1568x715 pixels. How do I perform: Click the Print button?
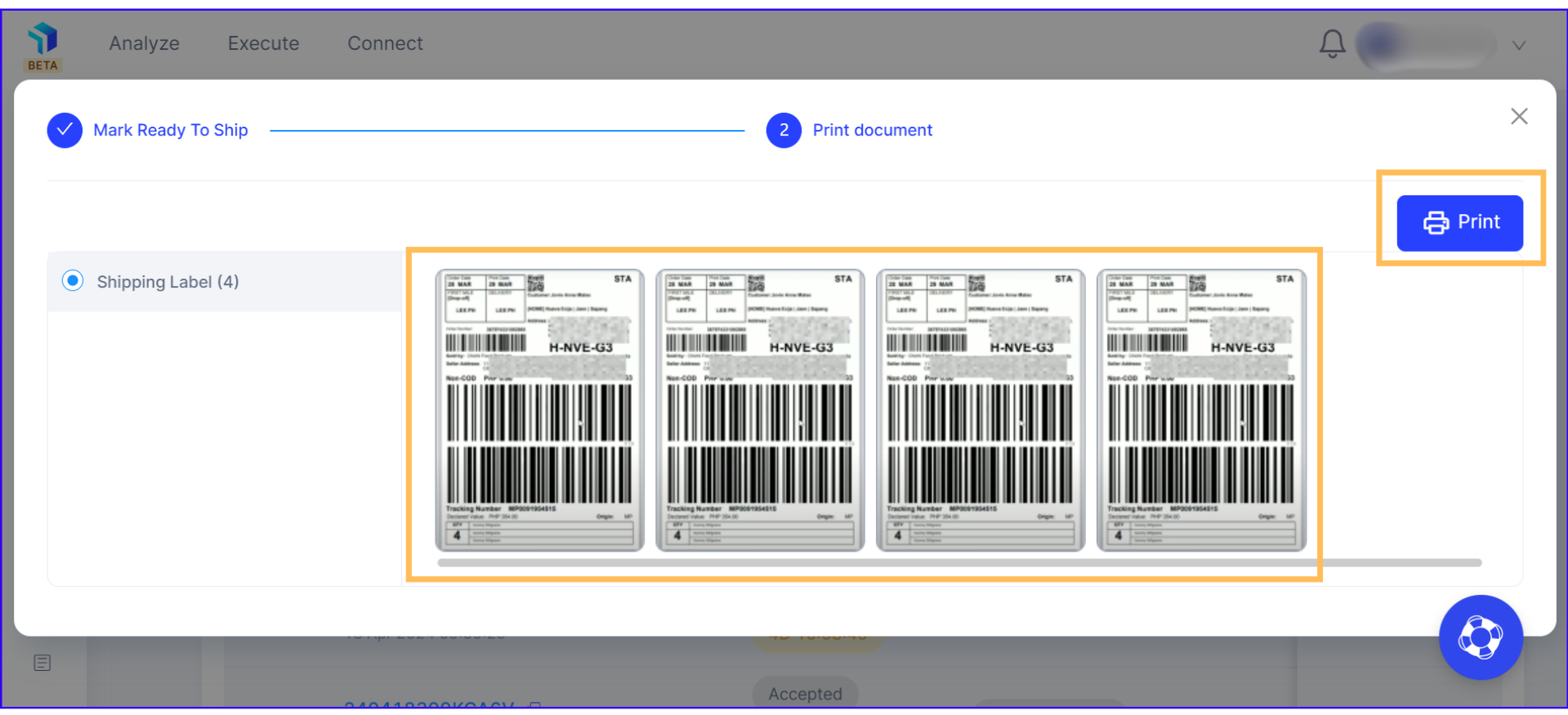click(x=1459, y=222)
